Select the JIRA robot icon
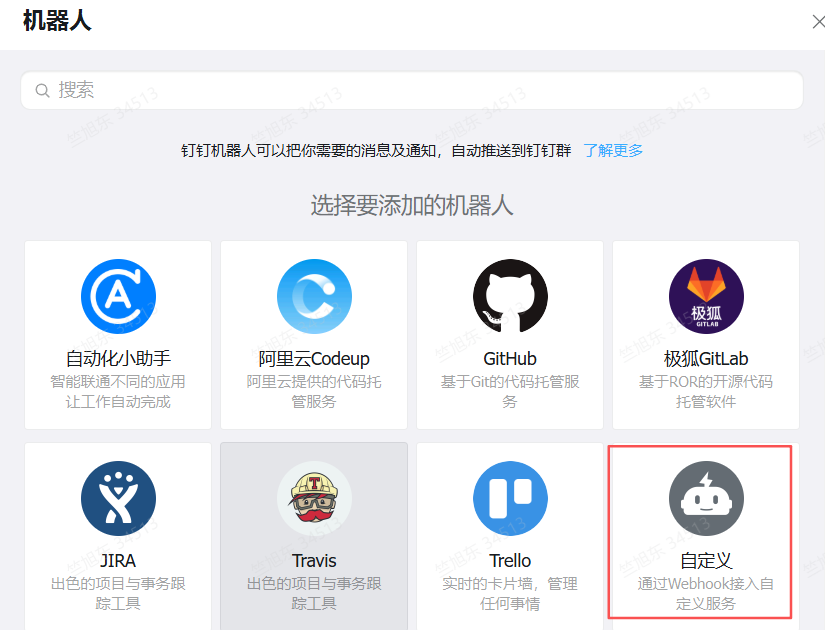The width and height of the screenshot is (825, 630). [118, 498]
